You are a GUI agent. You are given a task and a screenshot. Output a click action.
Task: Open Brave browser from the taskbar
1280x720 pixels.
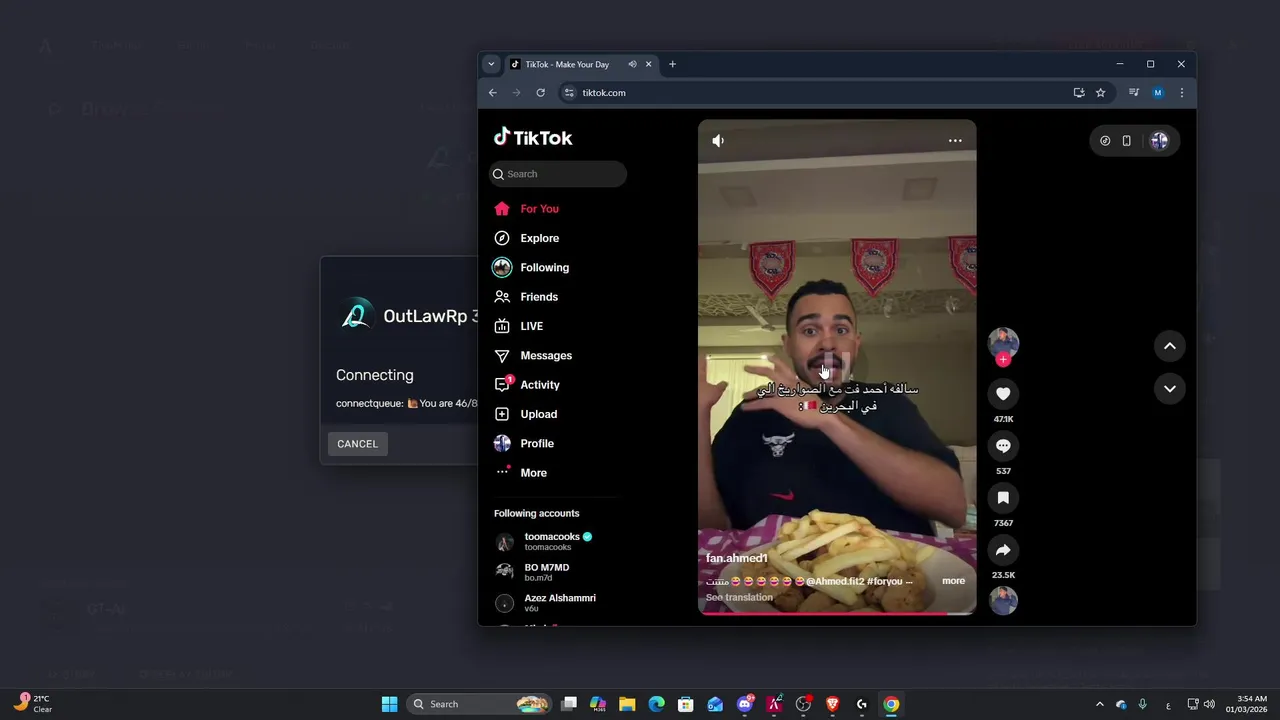coord(832,704)
